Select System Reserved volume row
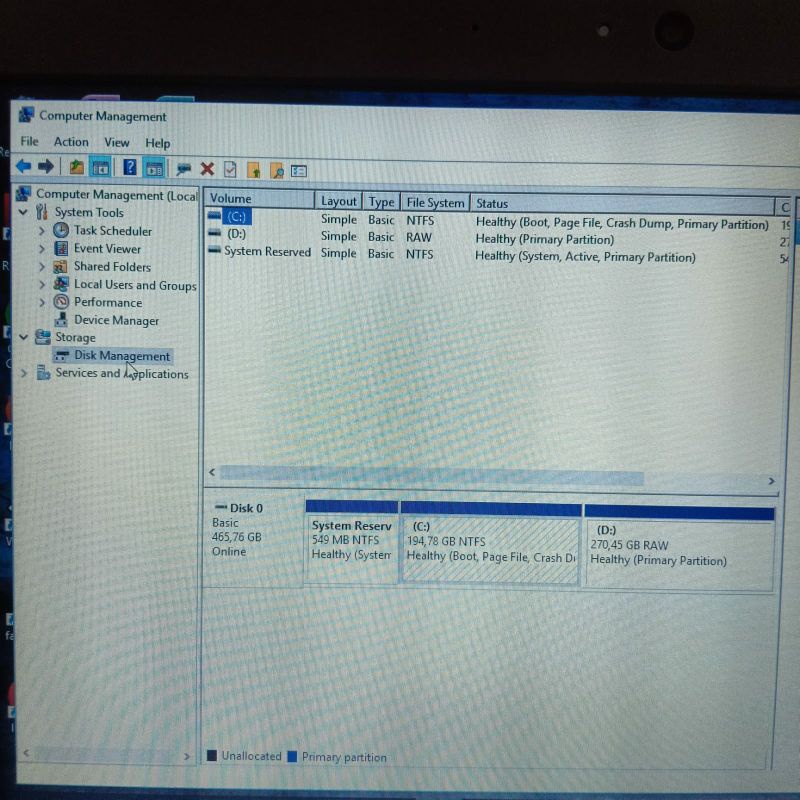 coord(266,252)
